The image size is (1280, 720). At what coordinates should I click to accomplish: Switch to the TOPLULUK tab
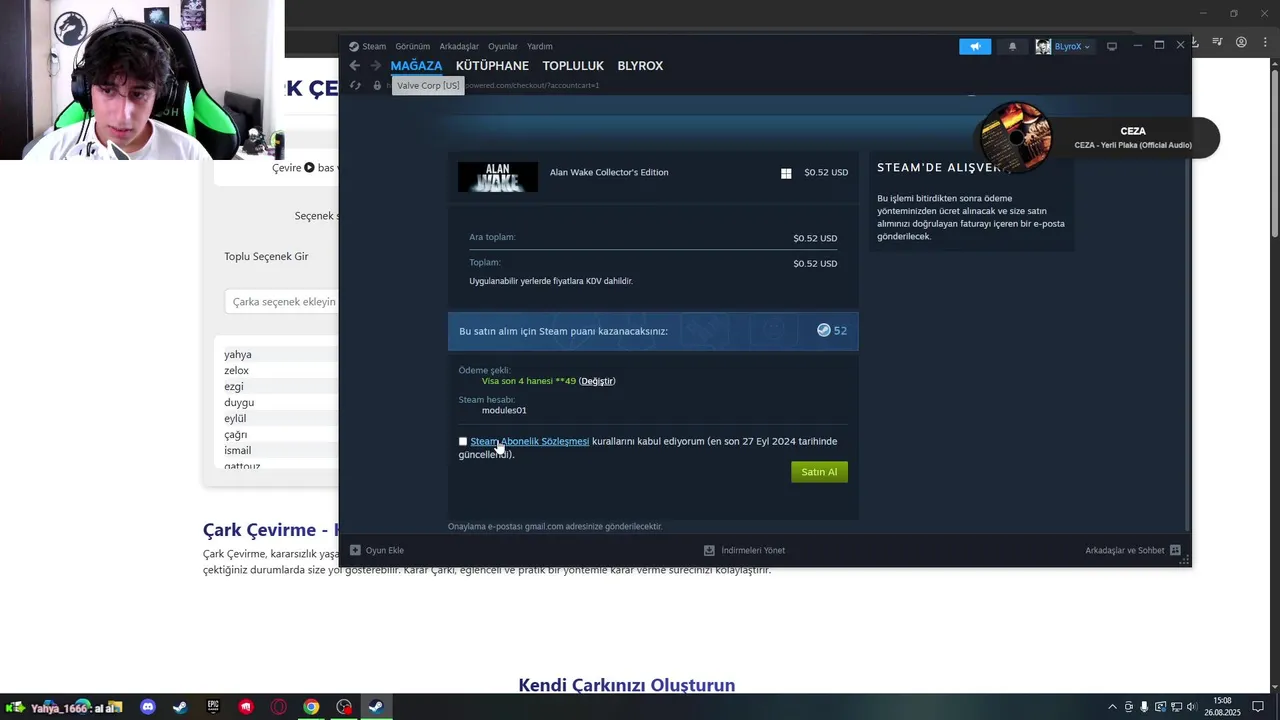click(x=573, y=66)
